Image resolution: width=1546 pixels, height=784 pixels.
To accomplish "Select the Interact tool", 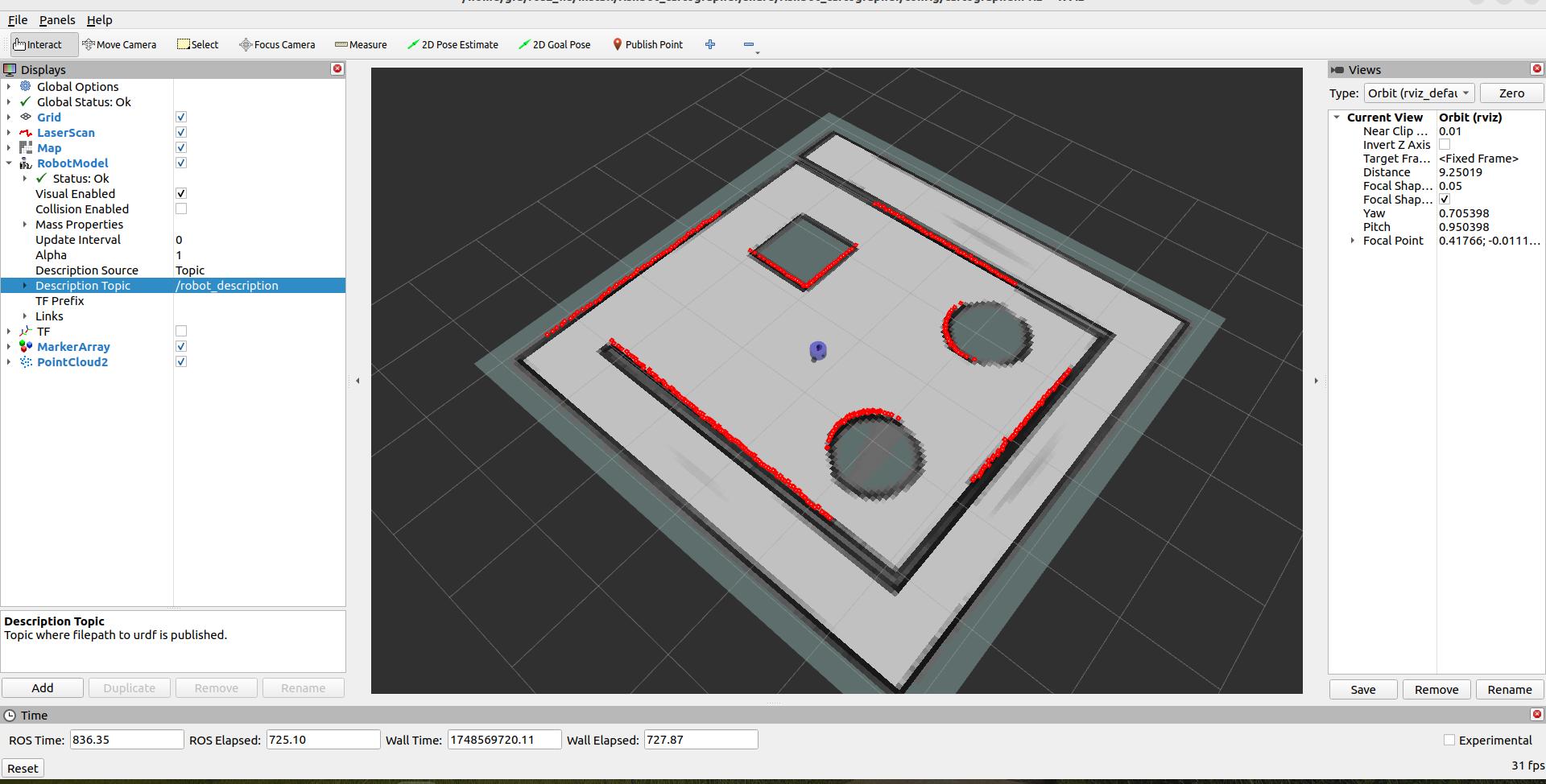I will (43, 45).
